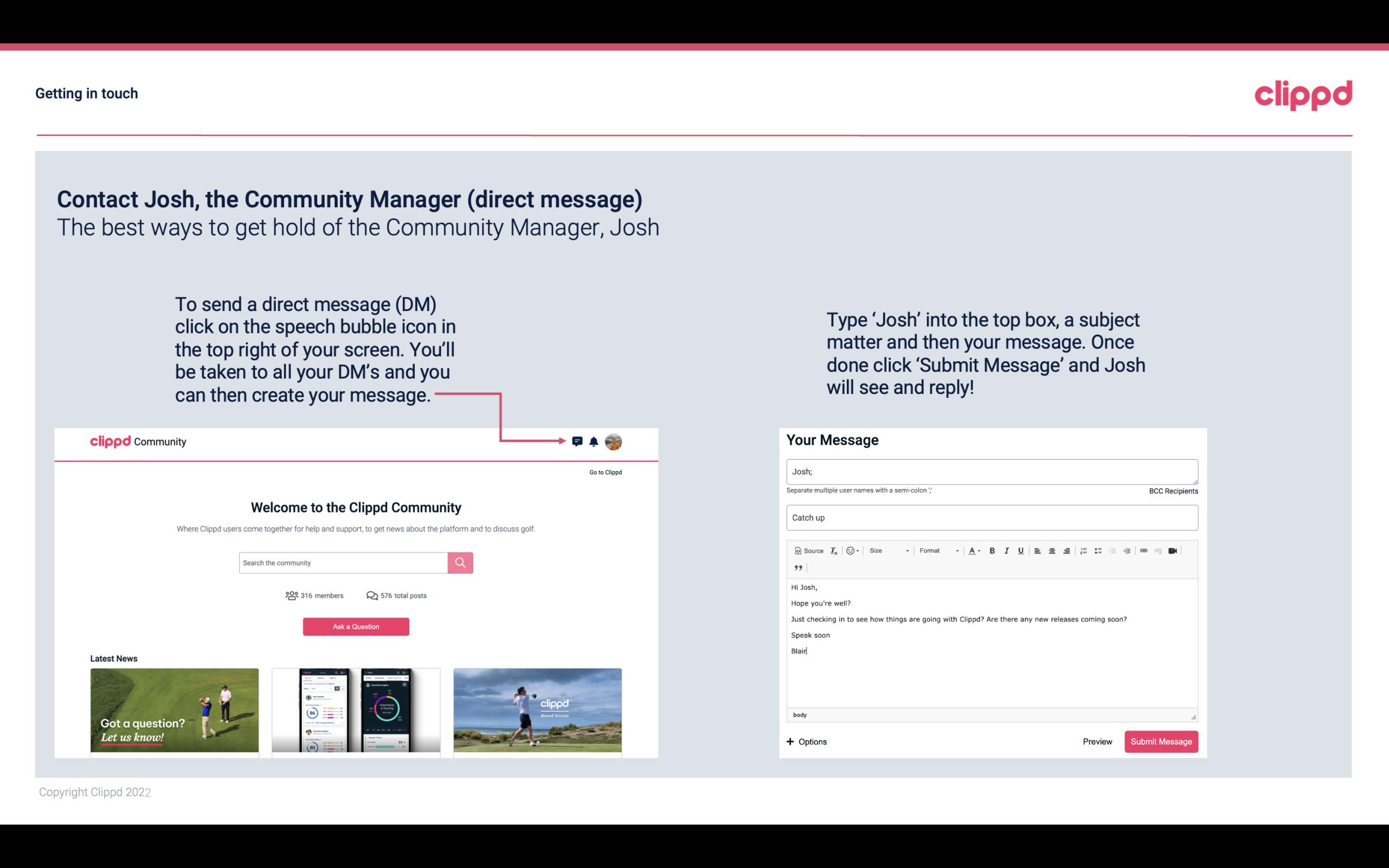Click the BCC Recipients toggle
Viewport: 1389px width, 868px height.
click(1171, 490)
